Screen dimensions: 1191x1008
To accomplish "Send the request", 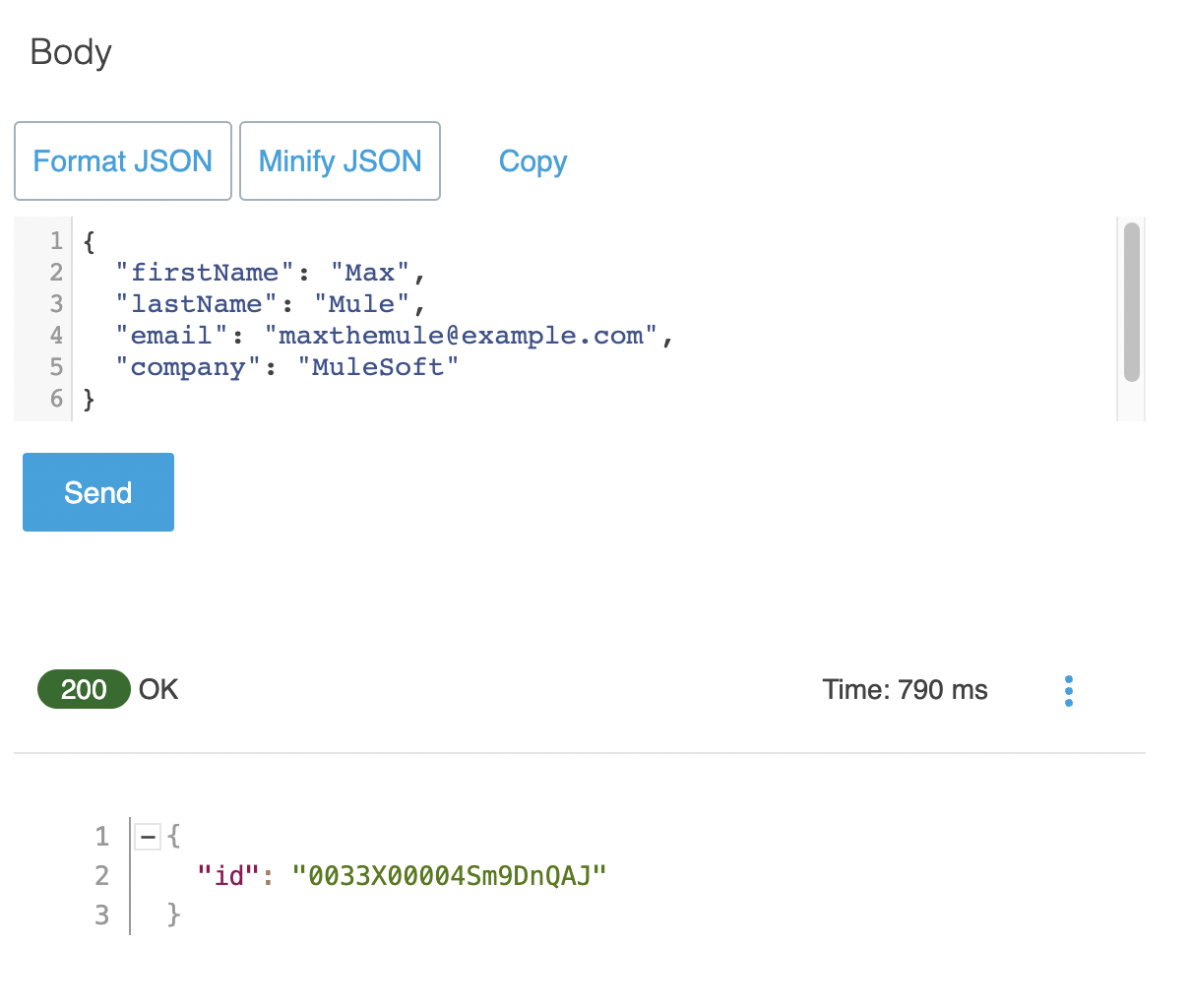I will pos(98,492).
